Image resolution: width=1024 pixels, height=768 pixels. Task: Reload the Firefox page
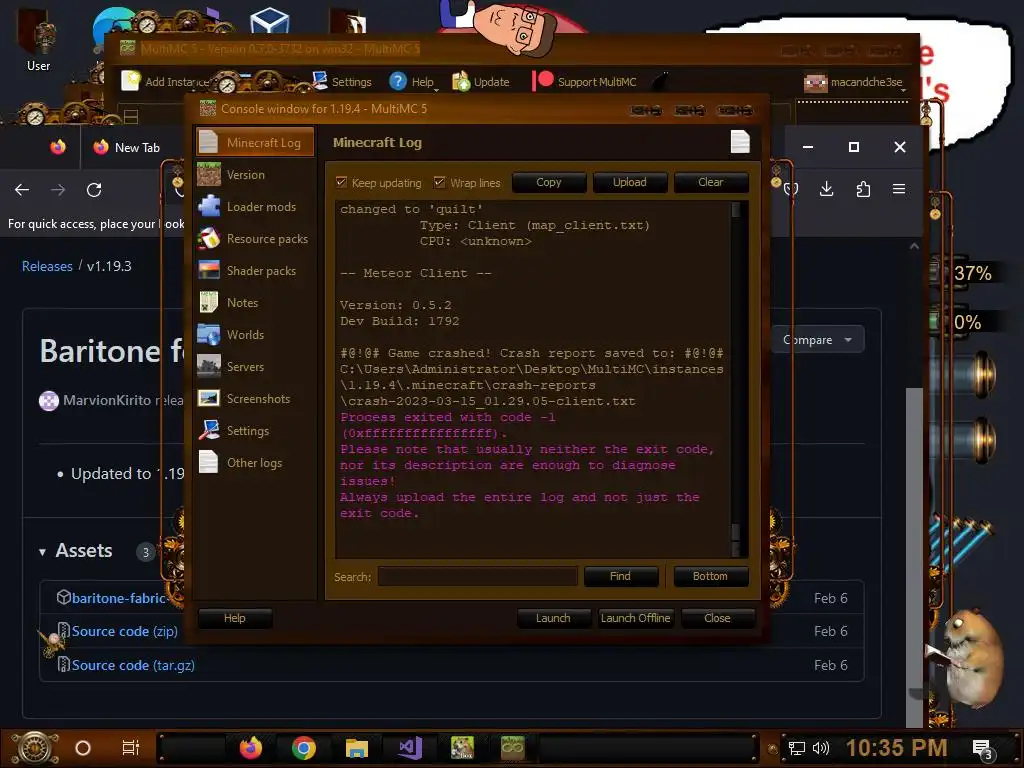(x=94, y=189)
